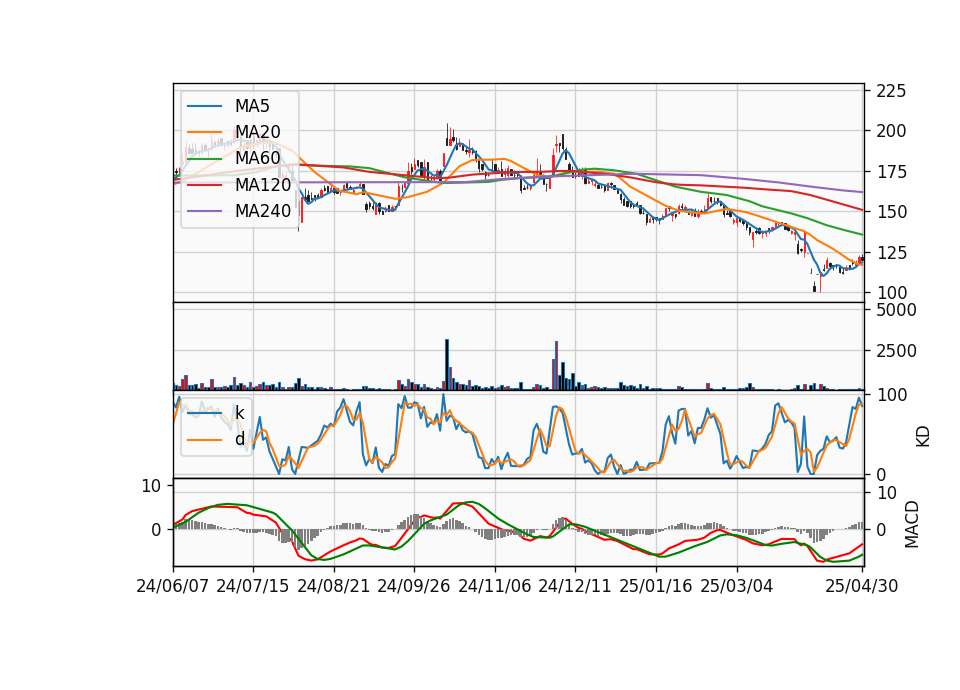Click the 24/12/11 date label
Image resolution: width=960 pixels, height=690 pixels.
coord(575,586)
